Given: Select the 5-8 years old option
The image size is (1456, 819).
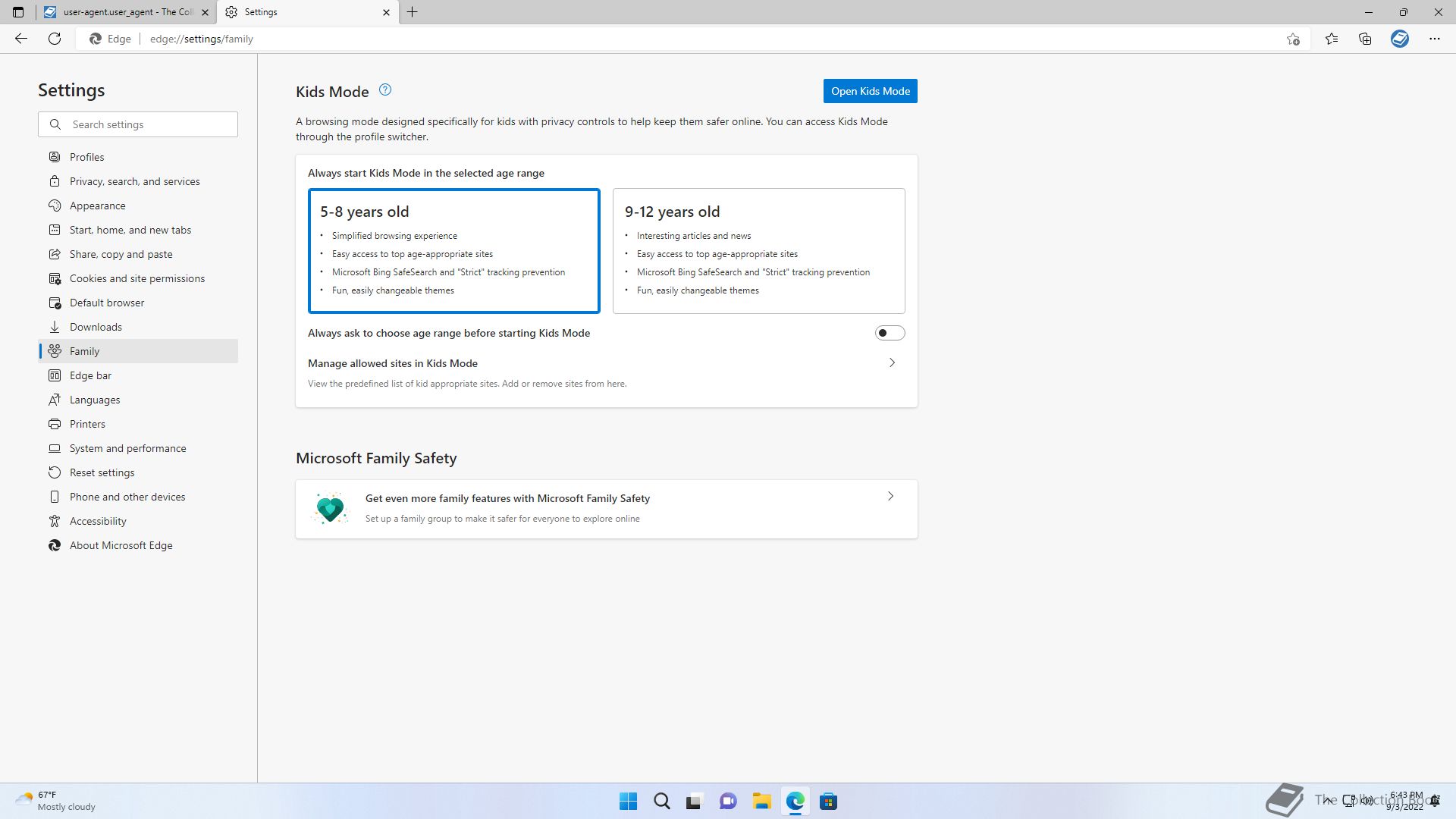Looking at the screenshot, I should (454, 251).
